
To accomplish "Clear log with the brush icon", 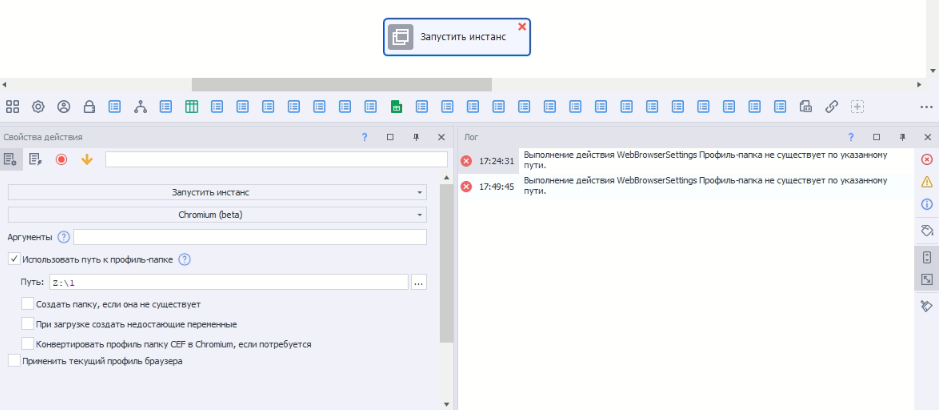I will (926, 306).
